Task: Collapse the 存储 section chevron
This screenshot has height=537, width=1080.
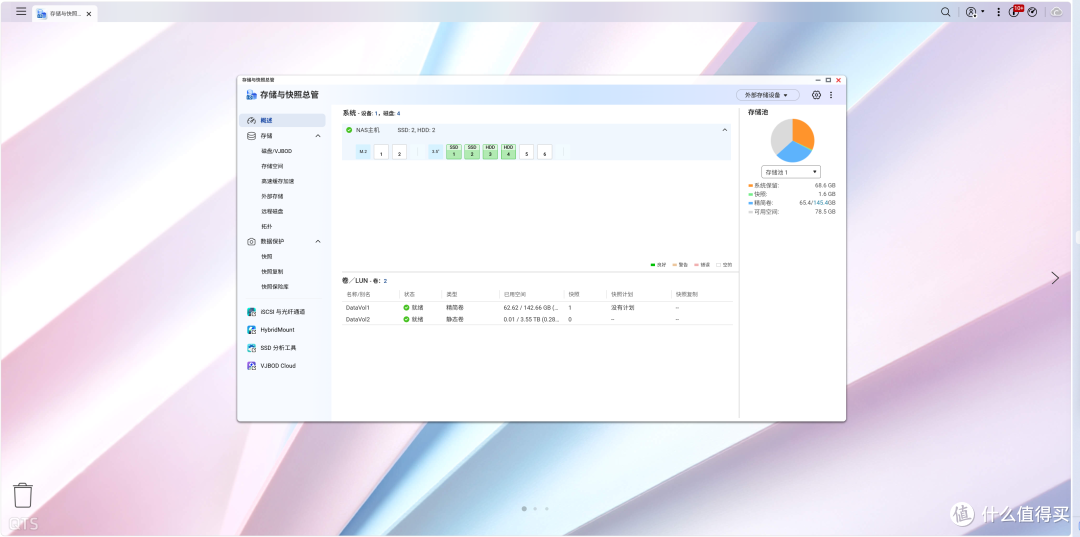Action: pos(318,136)
